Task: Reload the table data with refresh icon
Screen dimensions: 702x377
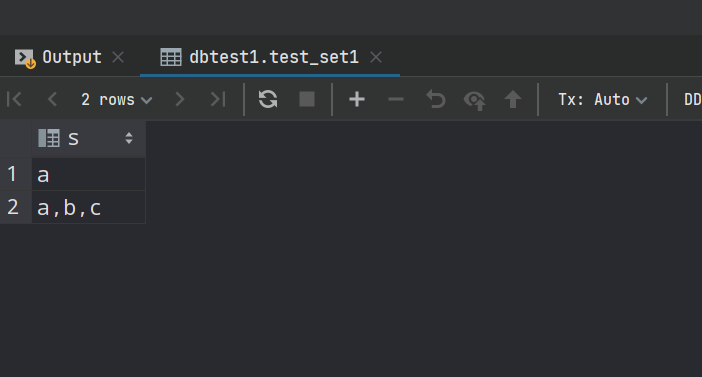Action: point(268,99)
